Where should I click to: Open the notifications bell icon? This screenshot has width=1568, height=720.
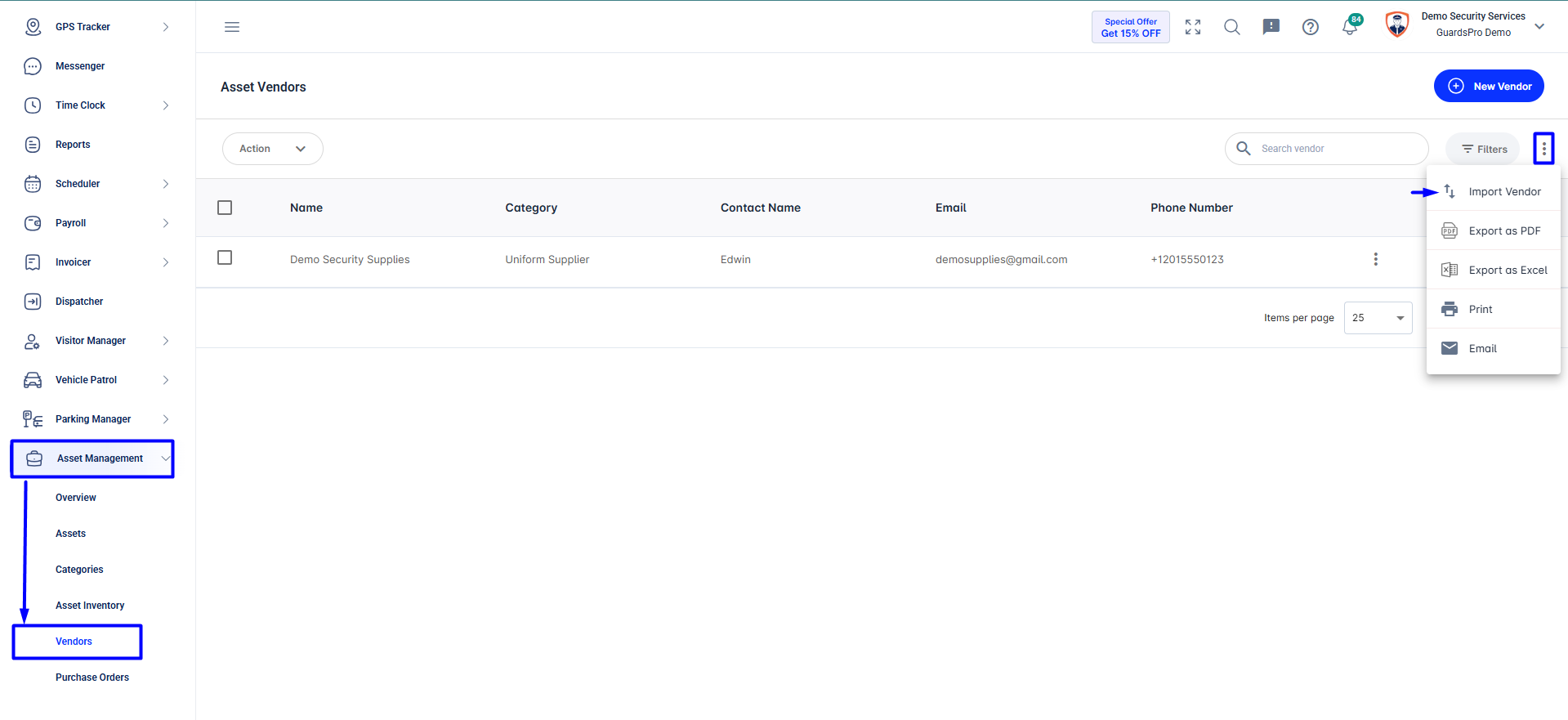pos(1350,27)
